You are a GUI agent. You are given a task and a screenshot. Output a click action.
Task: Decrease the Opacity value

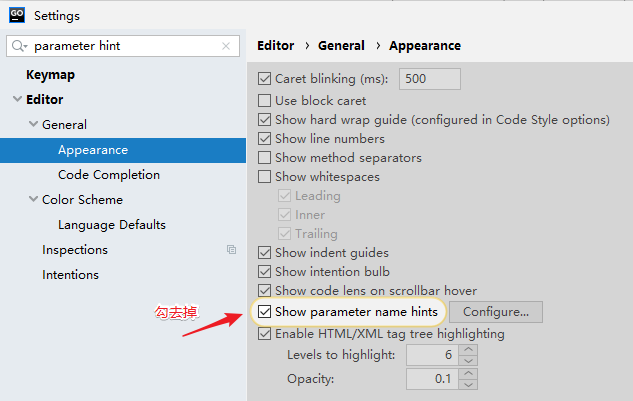tap(469, 384)
